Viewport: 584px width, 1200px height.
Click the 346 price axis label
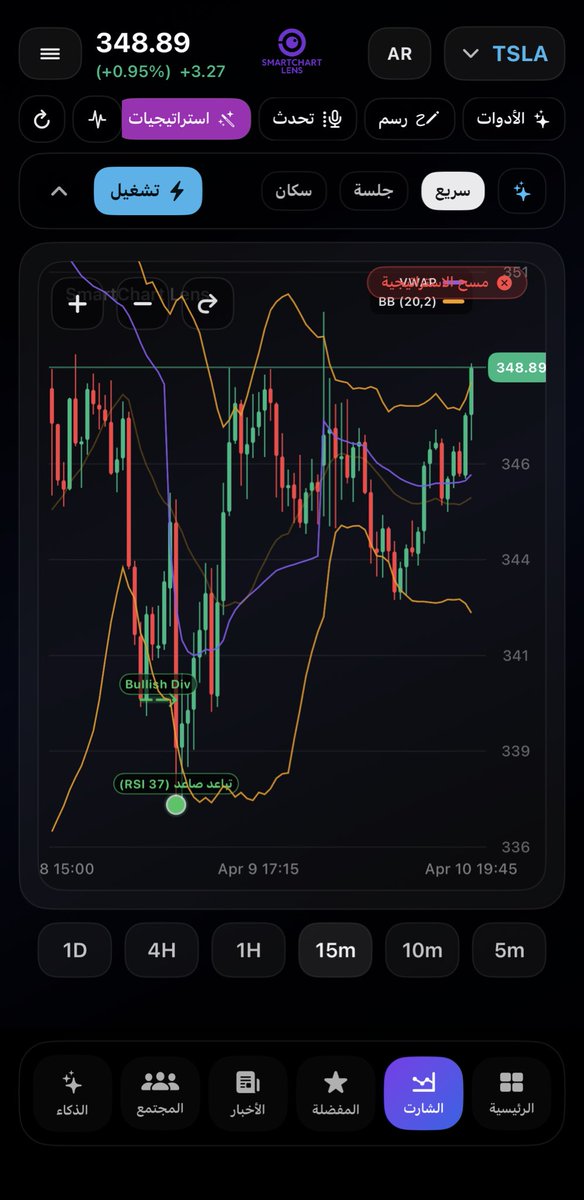(516, 464)
